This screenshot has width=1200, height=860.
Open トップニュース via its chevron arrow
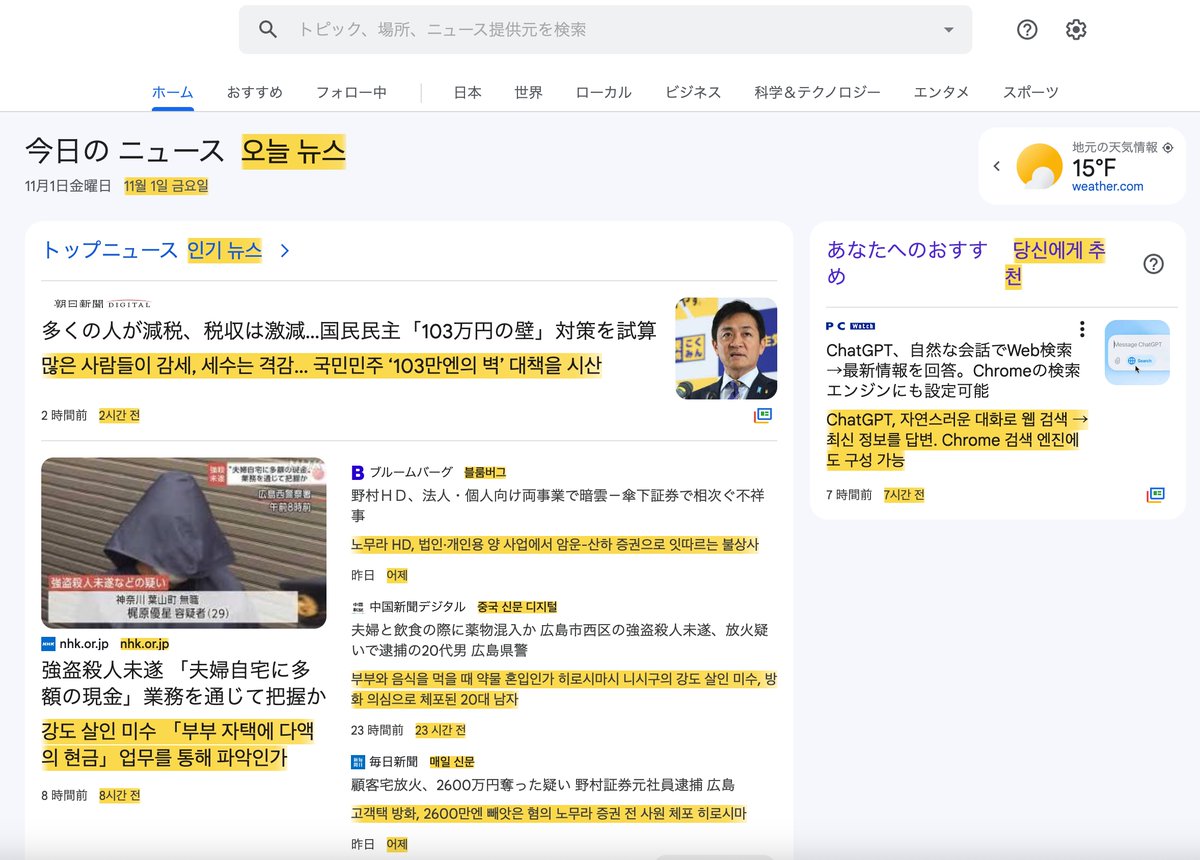point(286,252)
